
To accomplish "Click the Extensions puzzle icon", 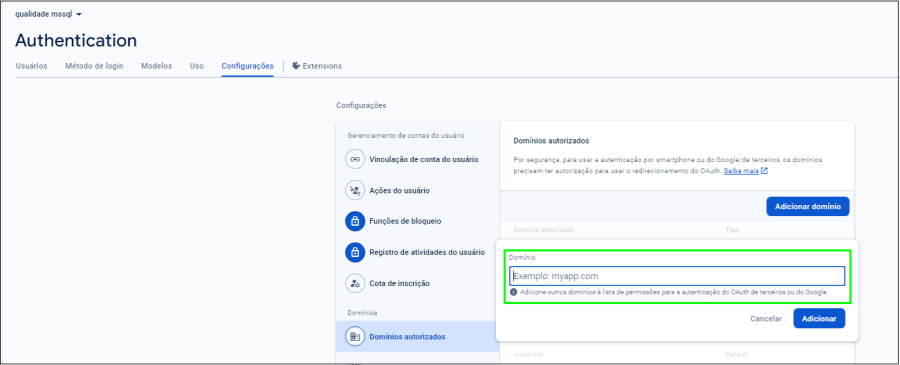I will pos(296,65).
